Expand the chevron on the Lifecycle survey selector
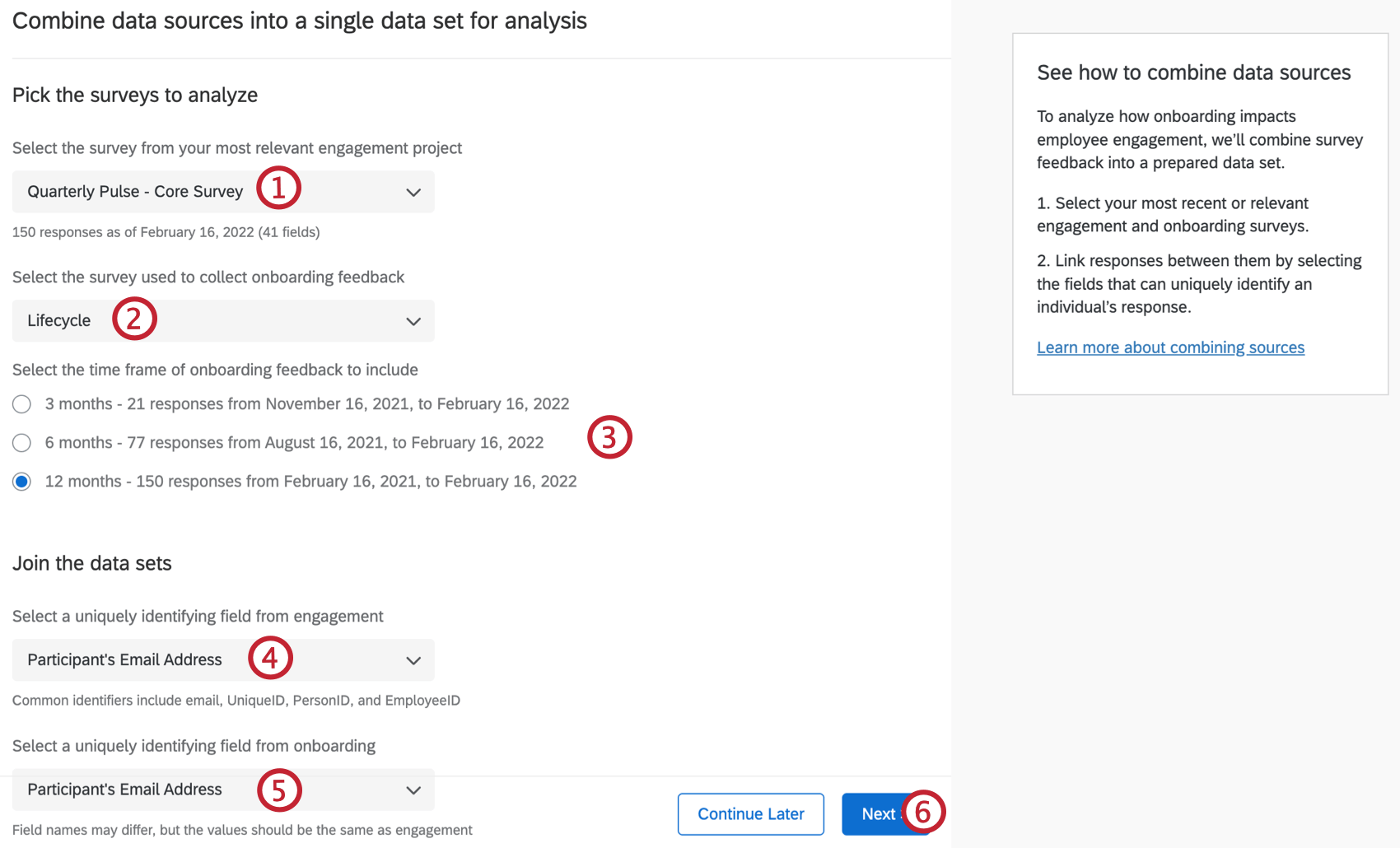1400x848 pixels. [413, 320]
